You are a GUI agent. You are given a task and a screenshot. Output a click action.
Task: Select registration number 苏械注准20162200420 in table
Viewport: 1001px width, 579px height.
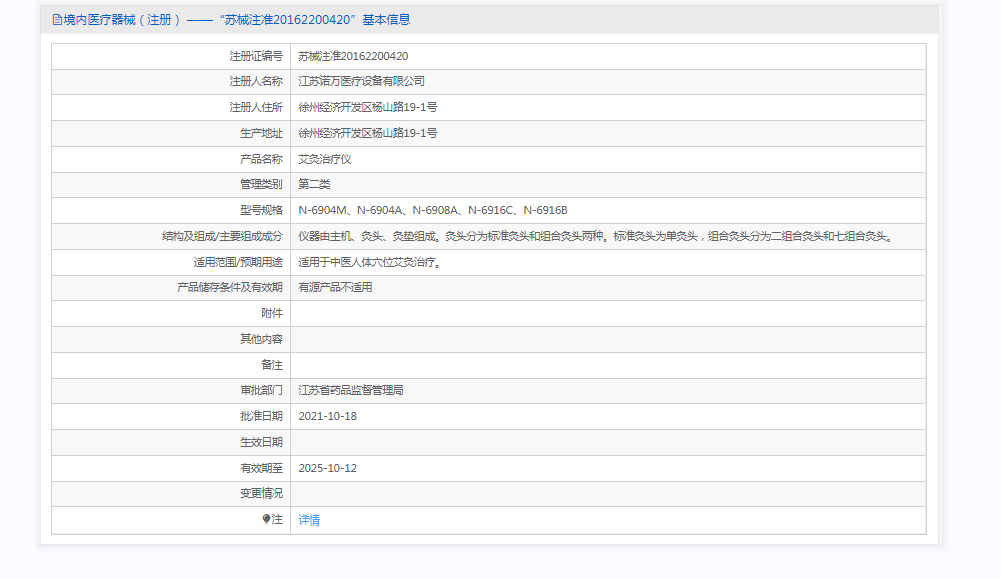tap(353, 56)
